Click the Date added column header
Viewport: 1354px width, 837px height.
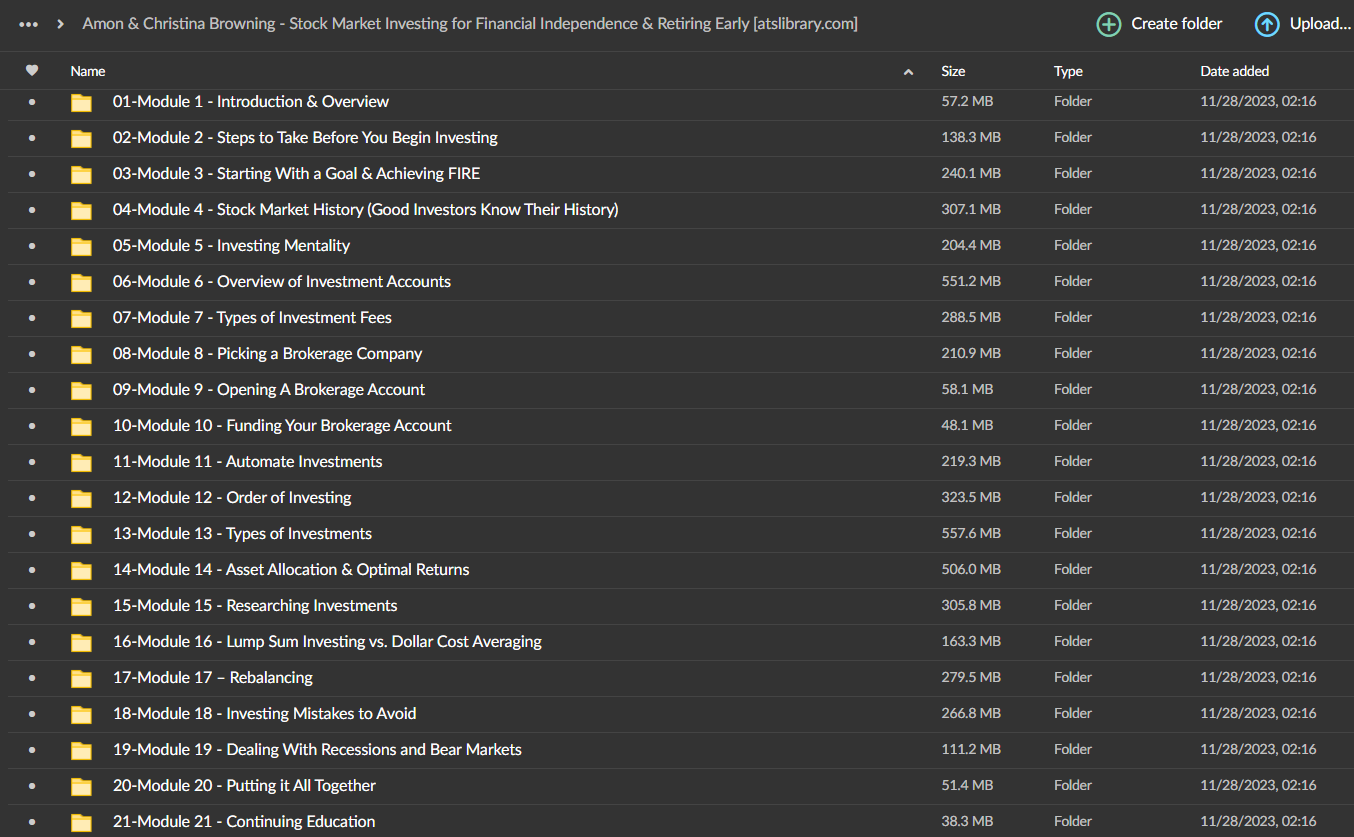tap(1234, 71)
